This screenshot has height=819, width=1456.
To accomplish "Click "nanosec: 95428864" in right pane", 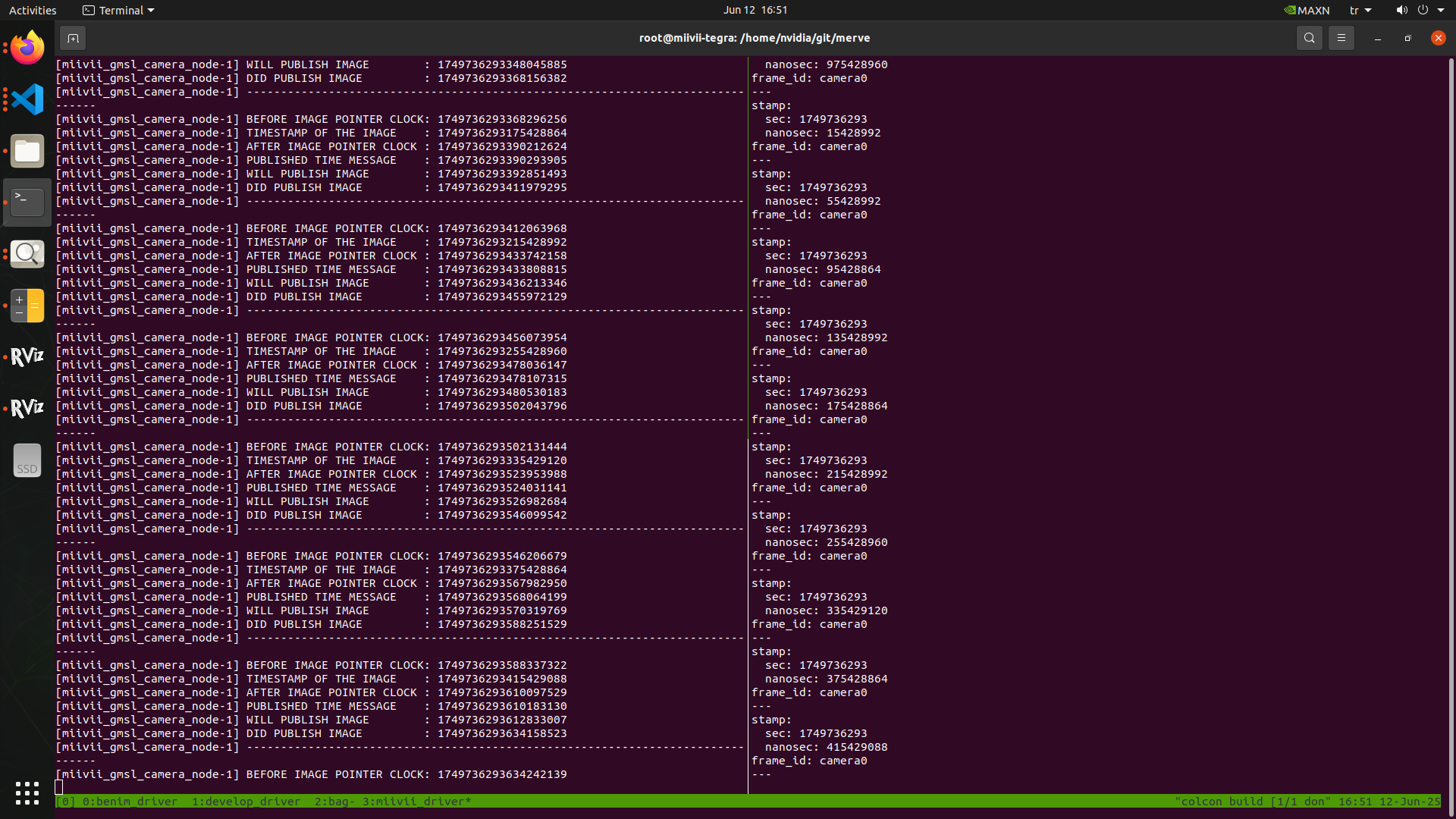I will (823, 269).
